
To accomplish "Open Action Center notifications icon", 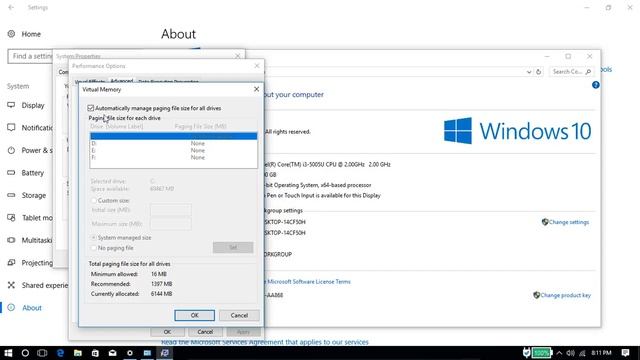I will tap(625, 353).
